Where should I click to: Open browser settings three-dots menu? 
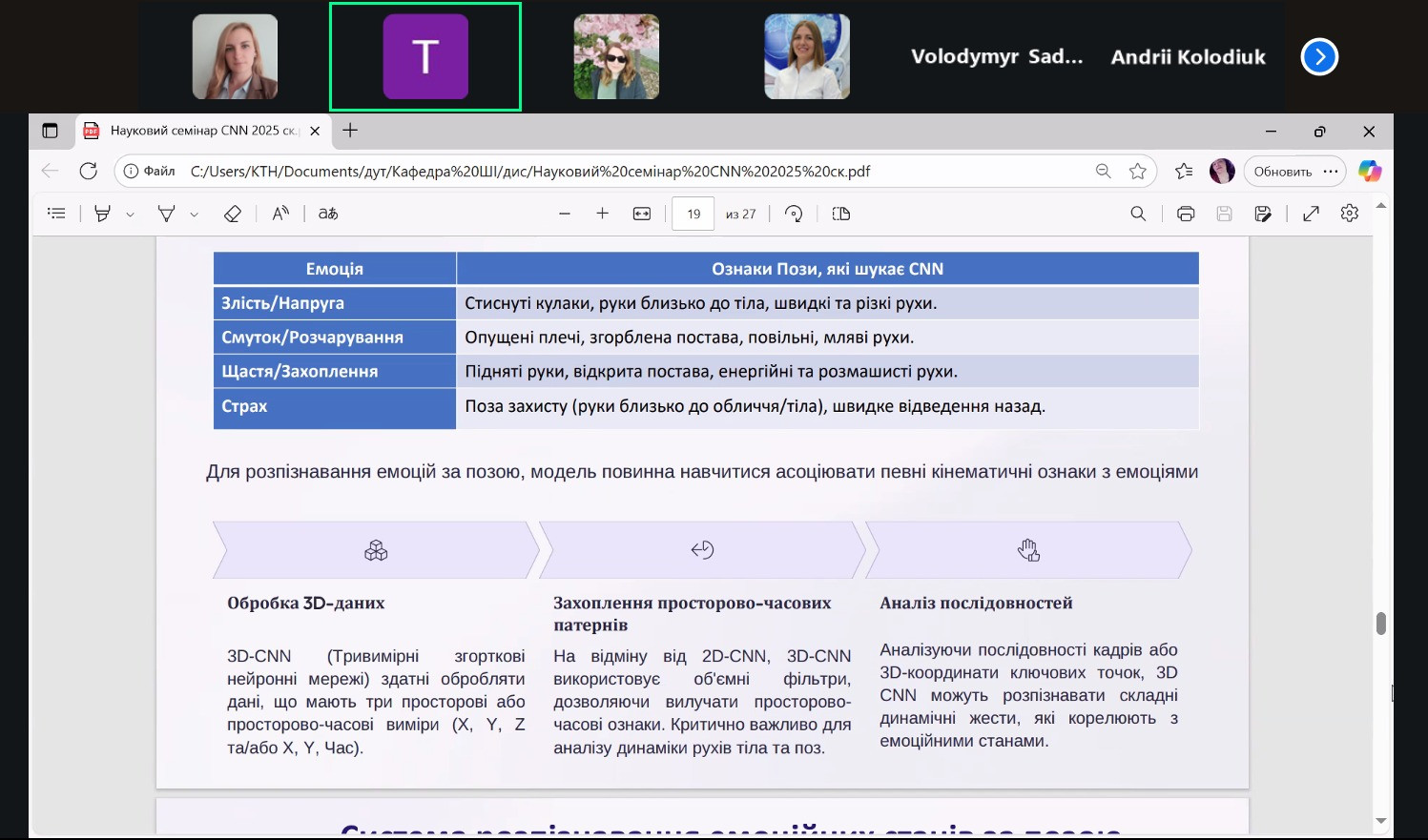click(x=1331, y=172)
